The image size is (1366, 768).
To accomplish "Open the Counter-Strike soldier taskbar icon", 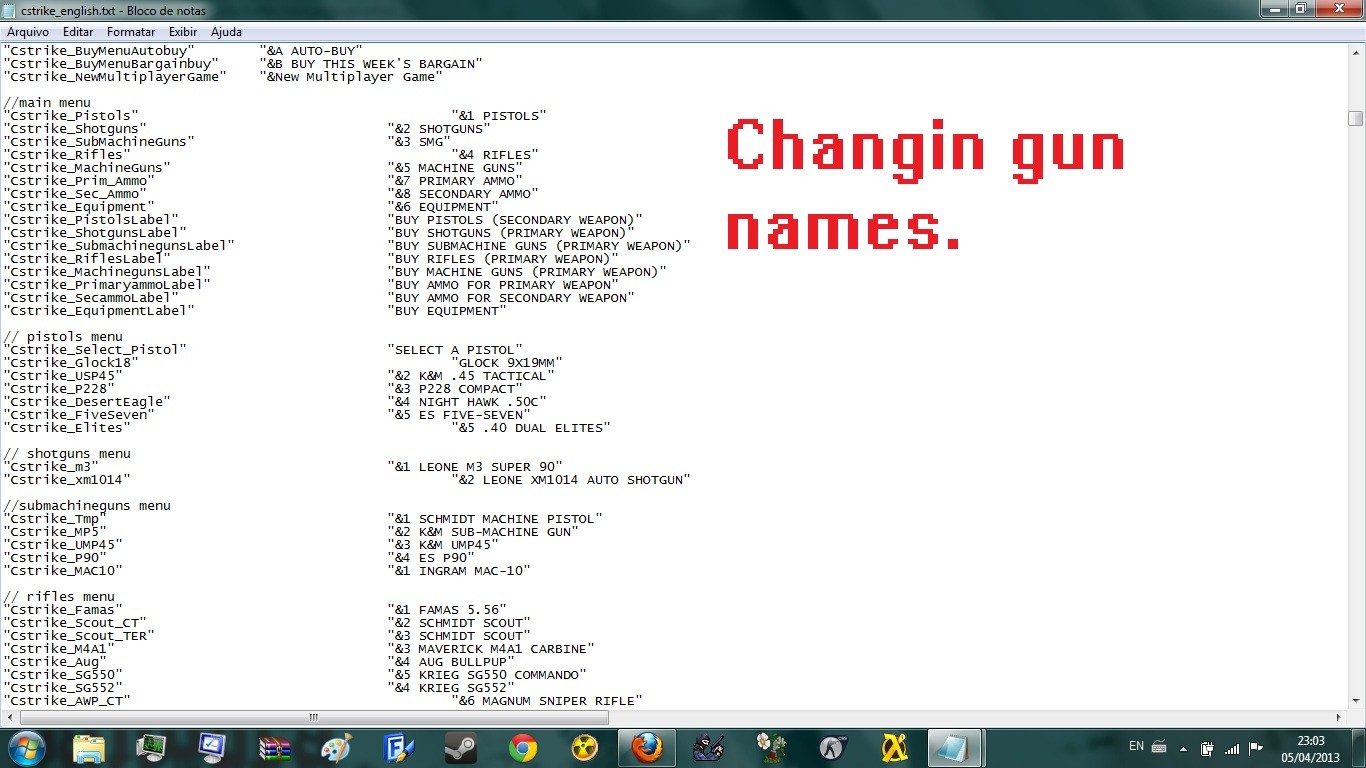I will coord(709,747).
